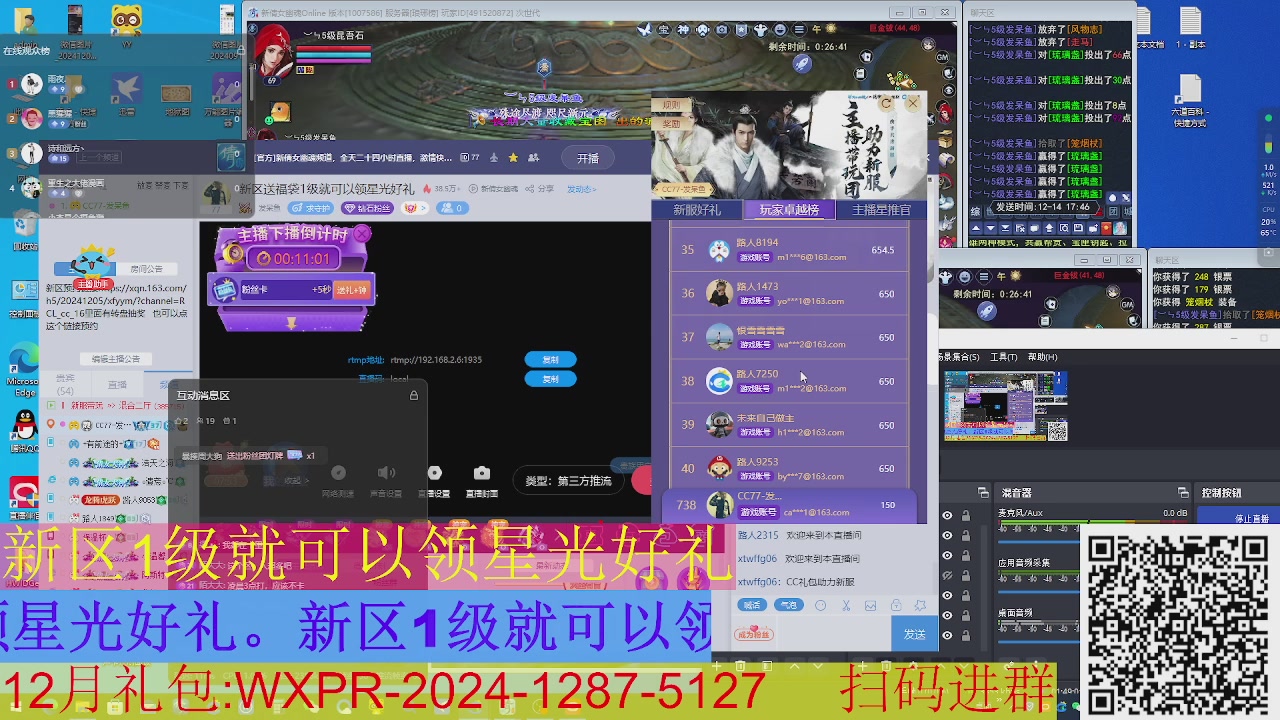Expand the countdown widget's yellow down arrow
1280x720 pixels.
pos(291,324)
